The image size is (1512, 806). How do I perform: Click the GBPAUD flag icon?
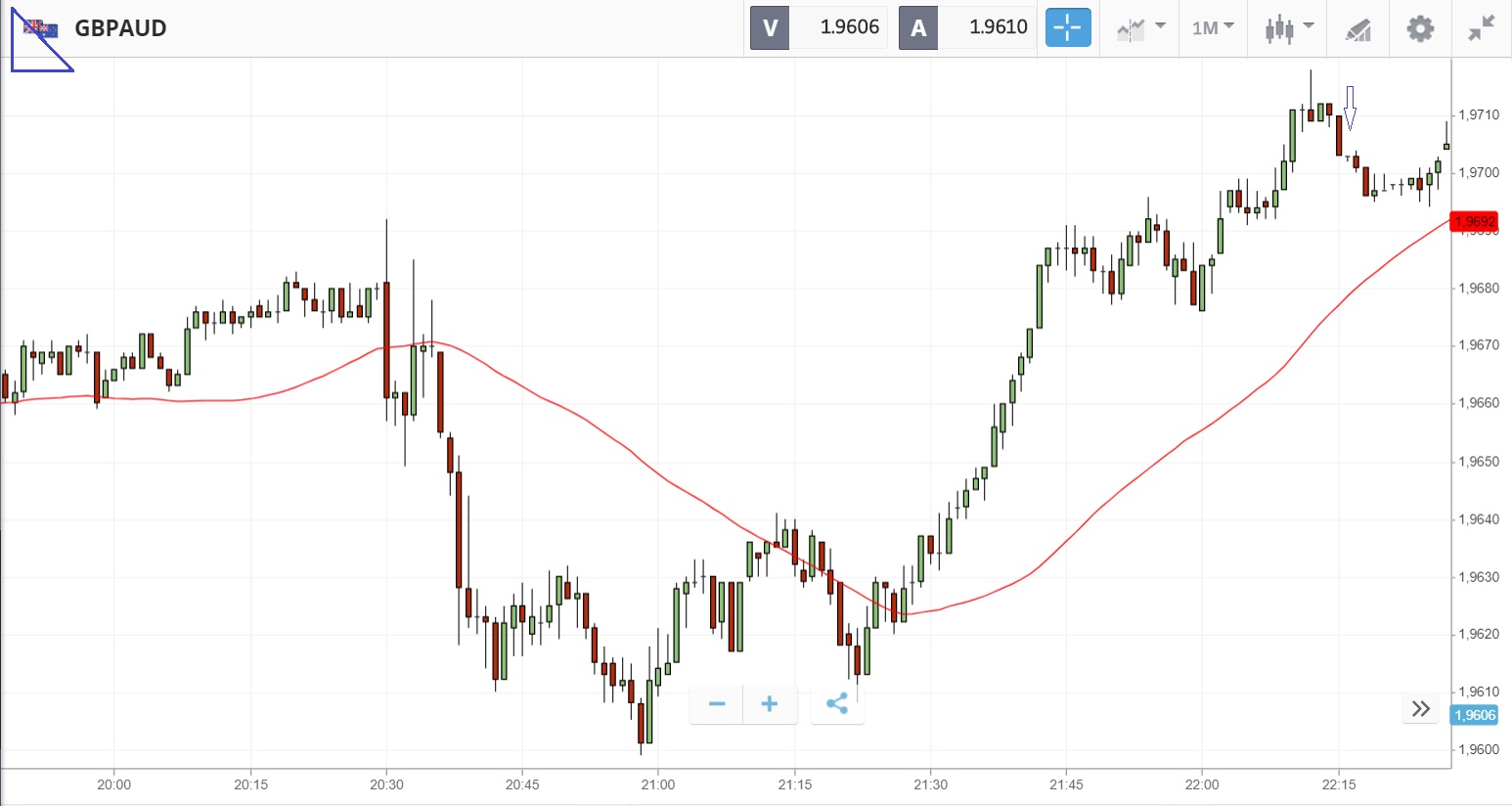click(x=40, y=28)
